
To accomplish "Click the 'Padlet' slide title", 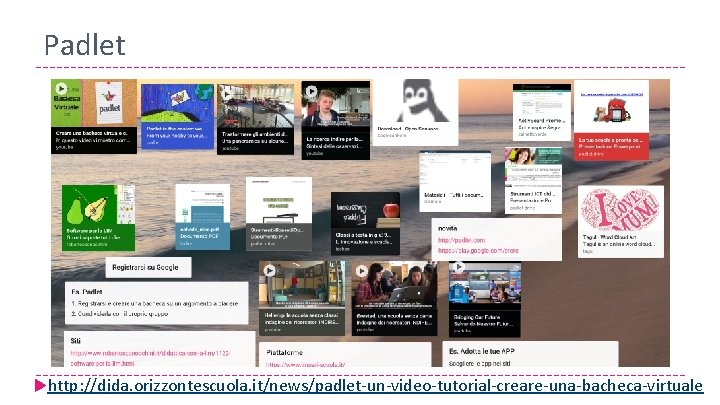I will click(x=84, y=45).
